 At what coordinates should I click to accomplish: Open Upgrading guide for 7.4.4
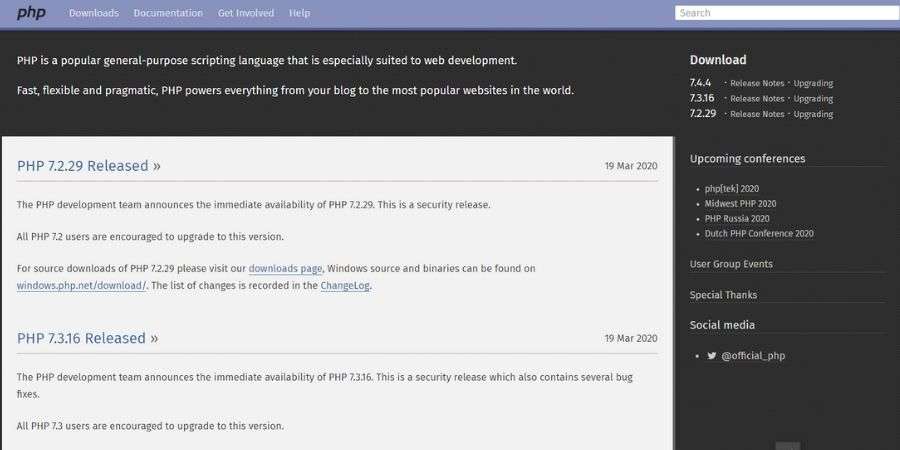click(x=813, y=83)
